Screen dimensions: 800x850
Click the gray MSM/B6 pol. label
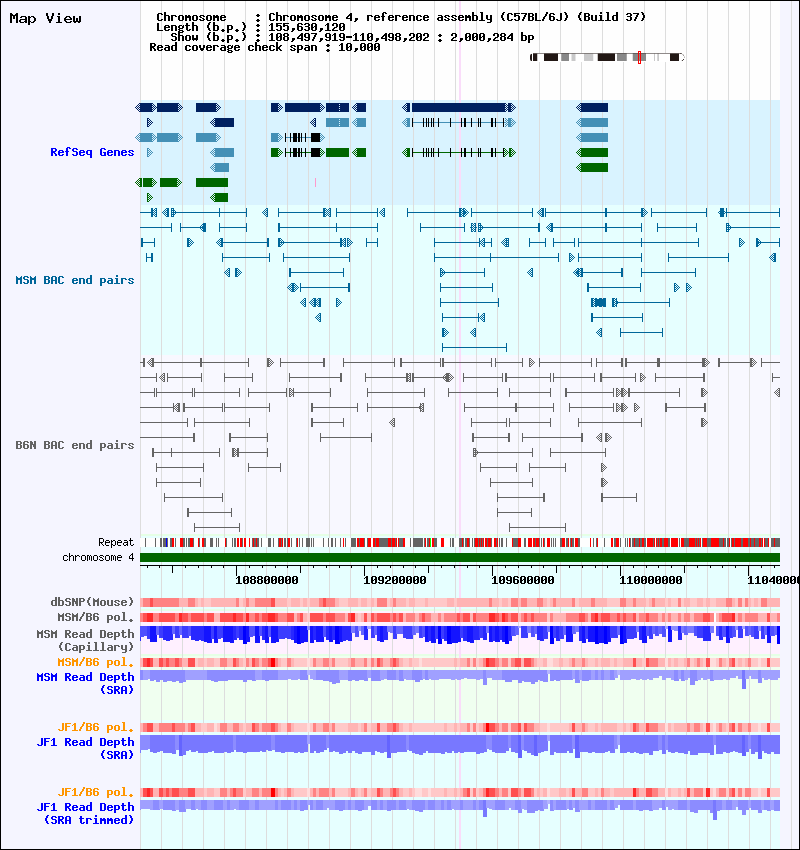coord(95,617)
